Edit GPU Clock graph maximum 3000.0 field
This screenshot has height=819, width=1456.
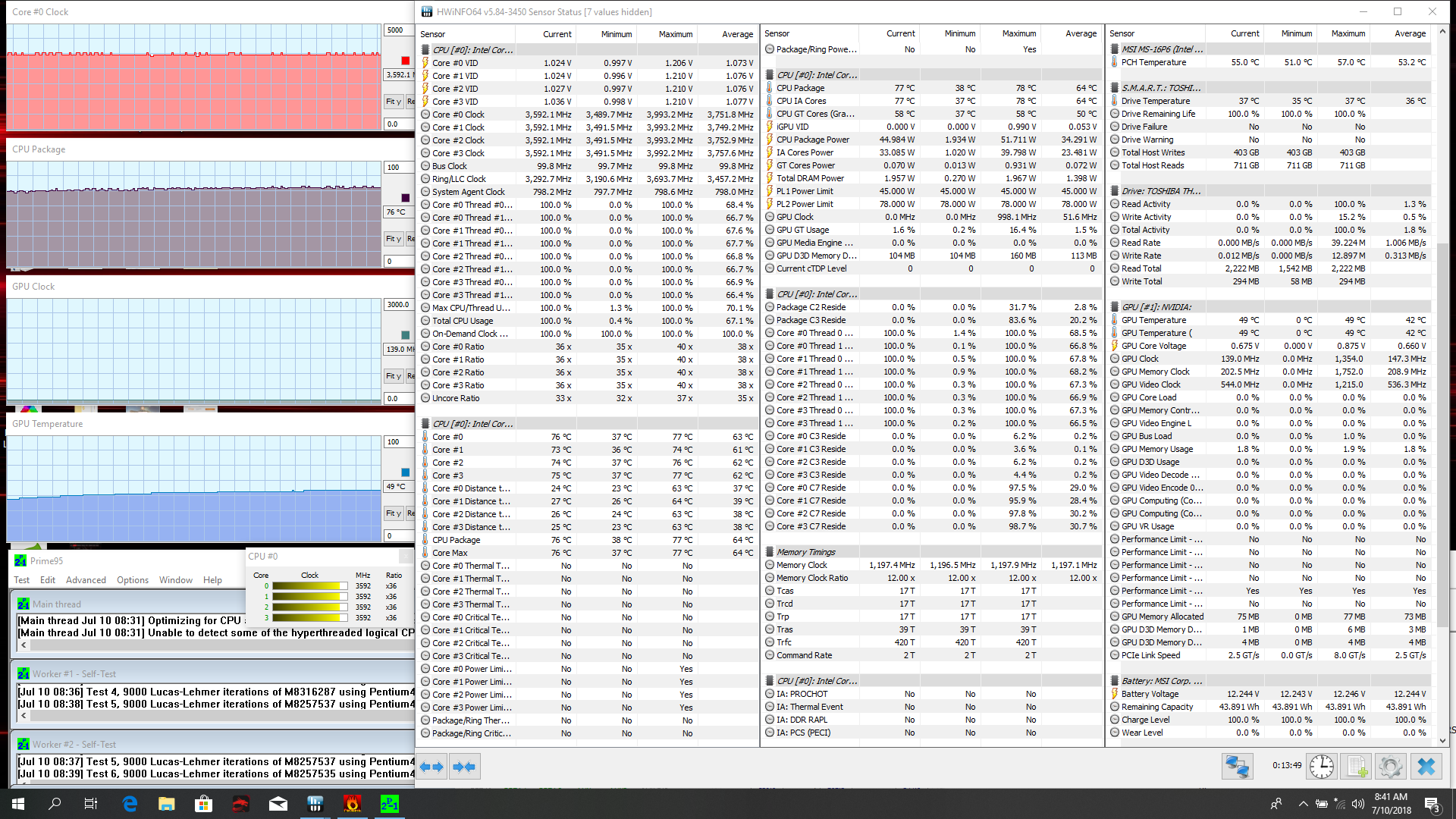tap(399, 305)
